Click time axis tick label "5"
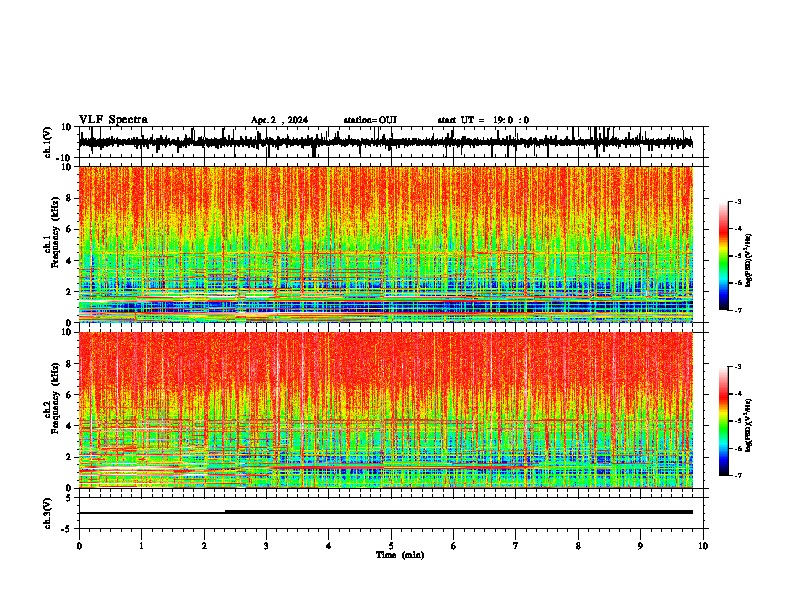This screenshot has width=792, height=612. 391,546
